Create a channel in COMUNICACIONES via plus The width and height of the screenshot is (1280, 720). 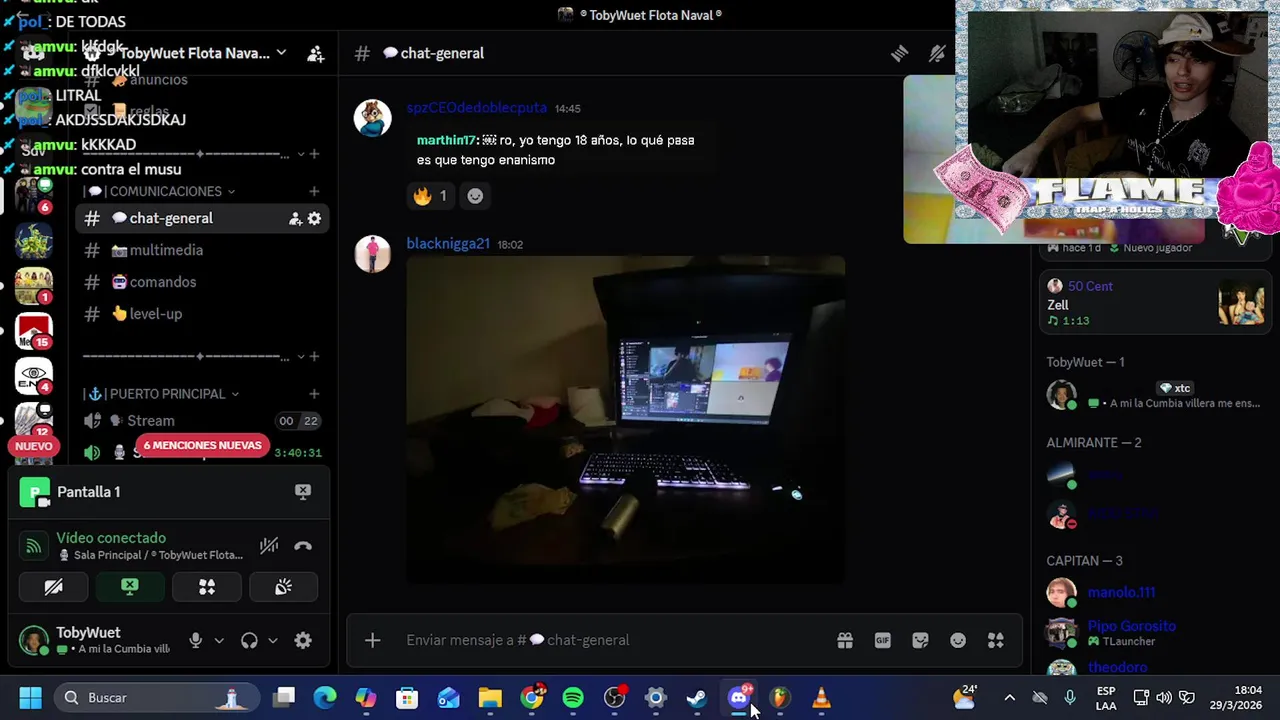[314, 191]
